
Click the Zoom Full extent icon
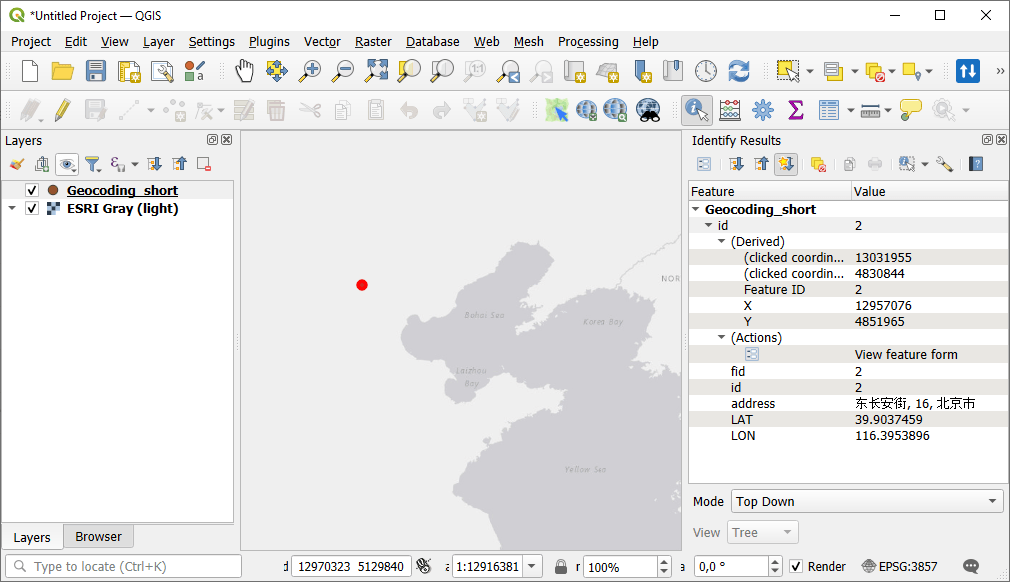point(376,71)
